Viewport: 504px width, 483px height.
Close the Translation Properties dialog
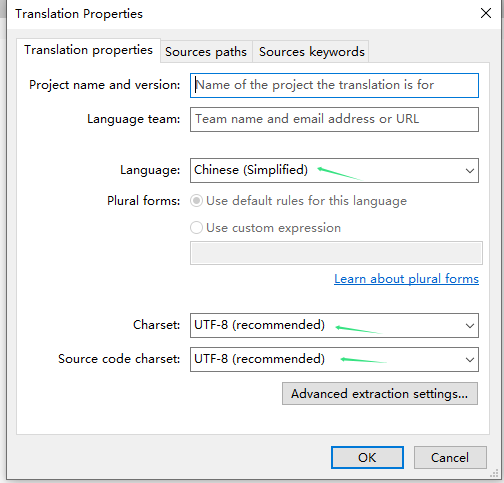(x=486, y=13)
